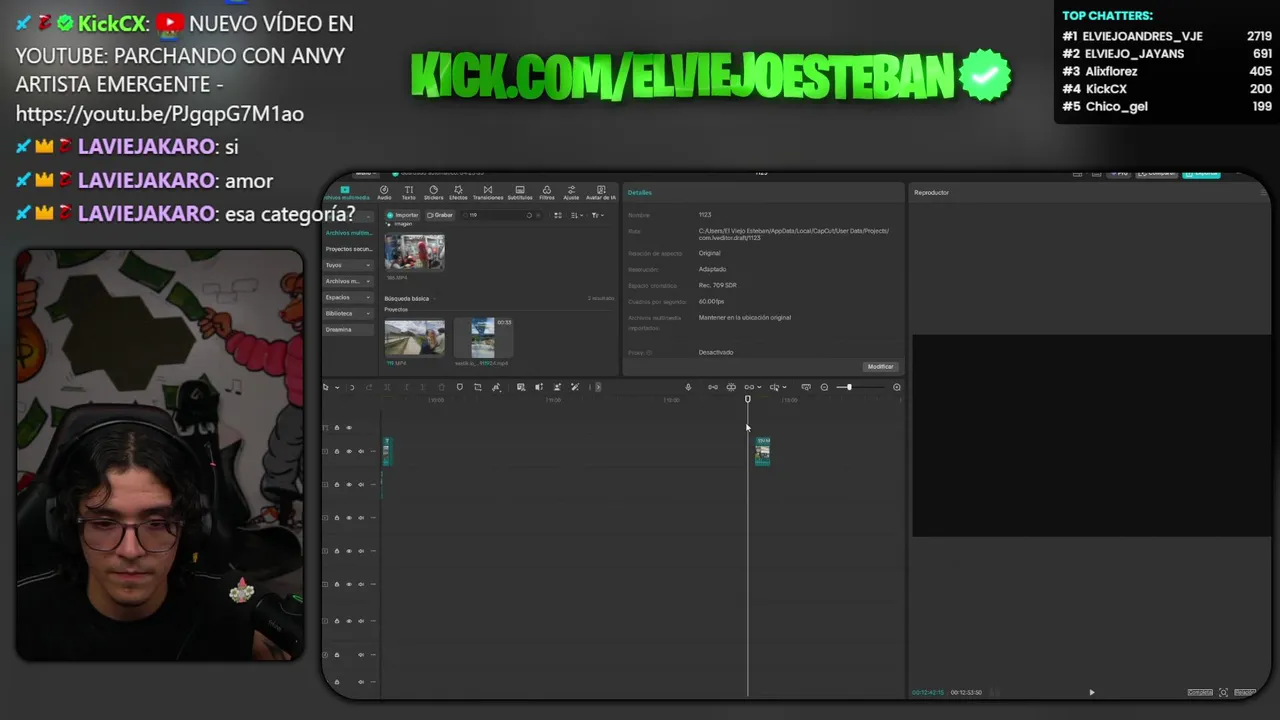Viewport: 1280px width, 720px height.
Task: Click the crop tool icon
Action: [477, 387]
